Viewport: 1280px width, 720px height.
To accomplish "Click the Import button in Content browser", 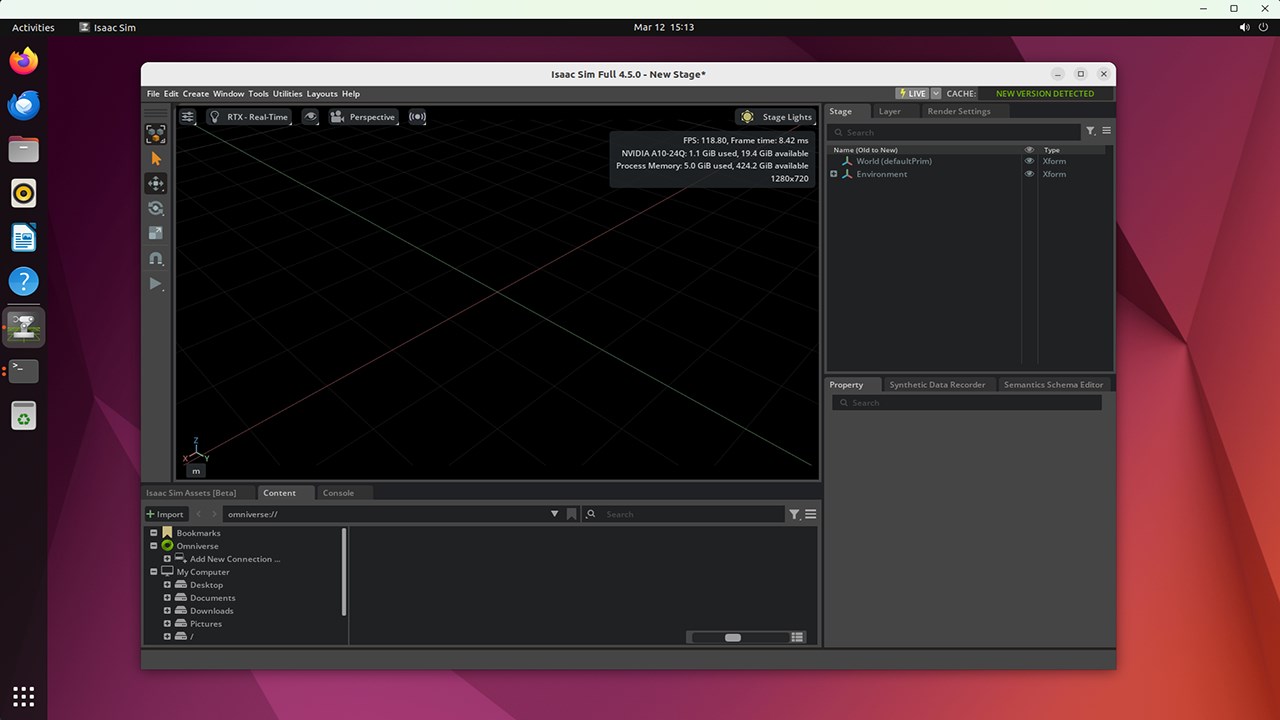I will pos(166,514).
